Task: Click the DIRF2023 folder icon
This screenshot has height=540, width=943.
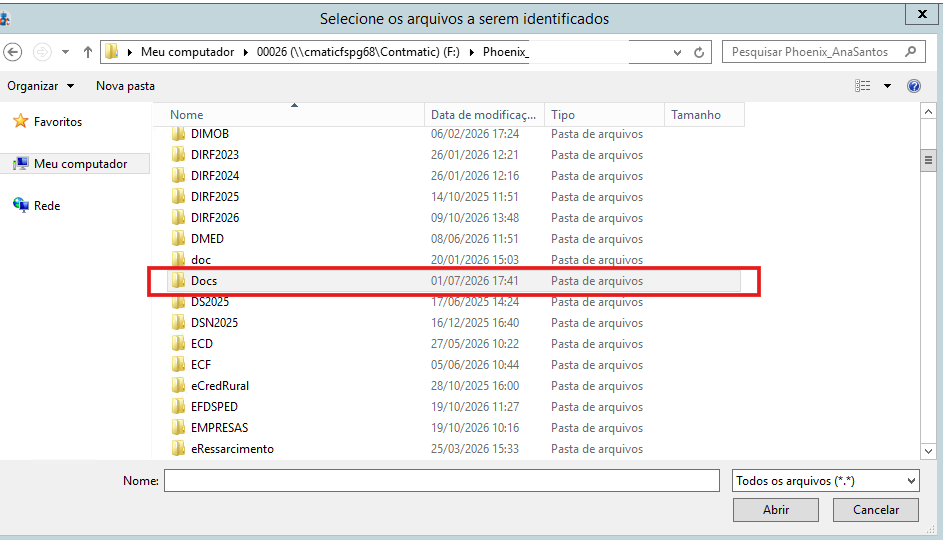Action: (x=178, y=154)
